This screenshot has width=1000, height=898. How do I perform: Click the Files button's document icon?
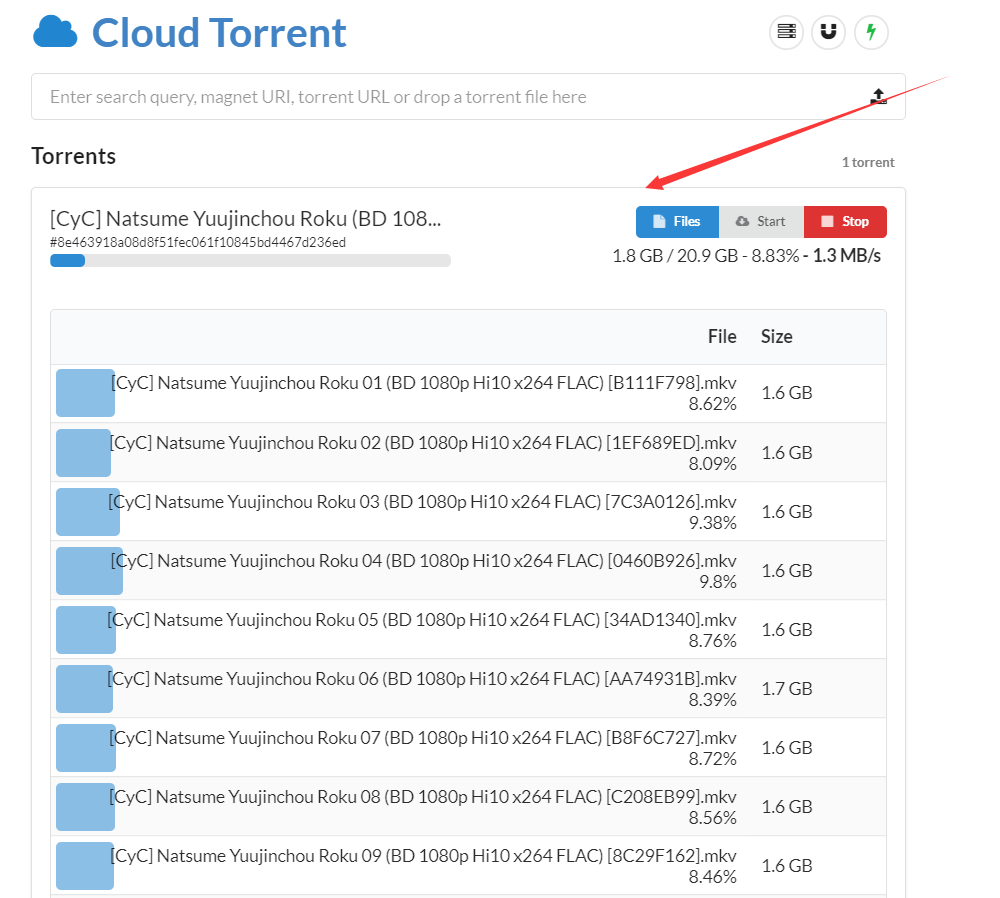coord(657,221)
